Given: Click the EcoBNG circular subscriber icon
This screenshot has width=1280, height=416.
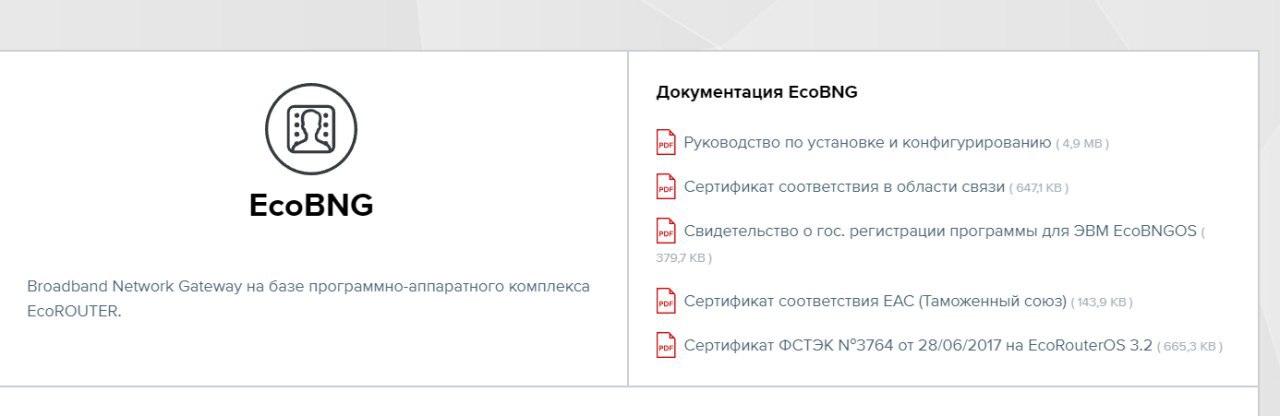Looking at the screenshot, I should (x=311, y=129).
